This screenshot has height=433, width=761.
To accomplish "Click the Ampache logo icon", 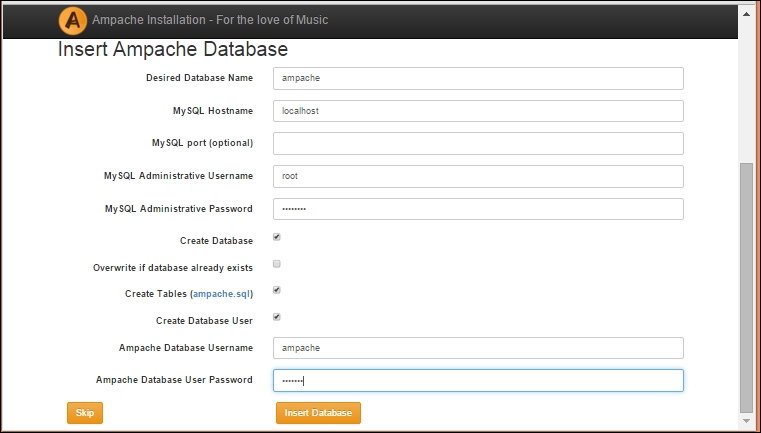I will pos(72,19).
